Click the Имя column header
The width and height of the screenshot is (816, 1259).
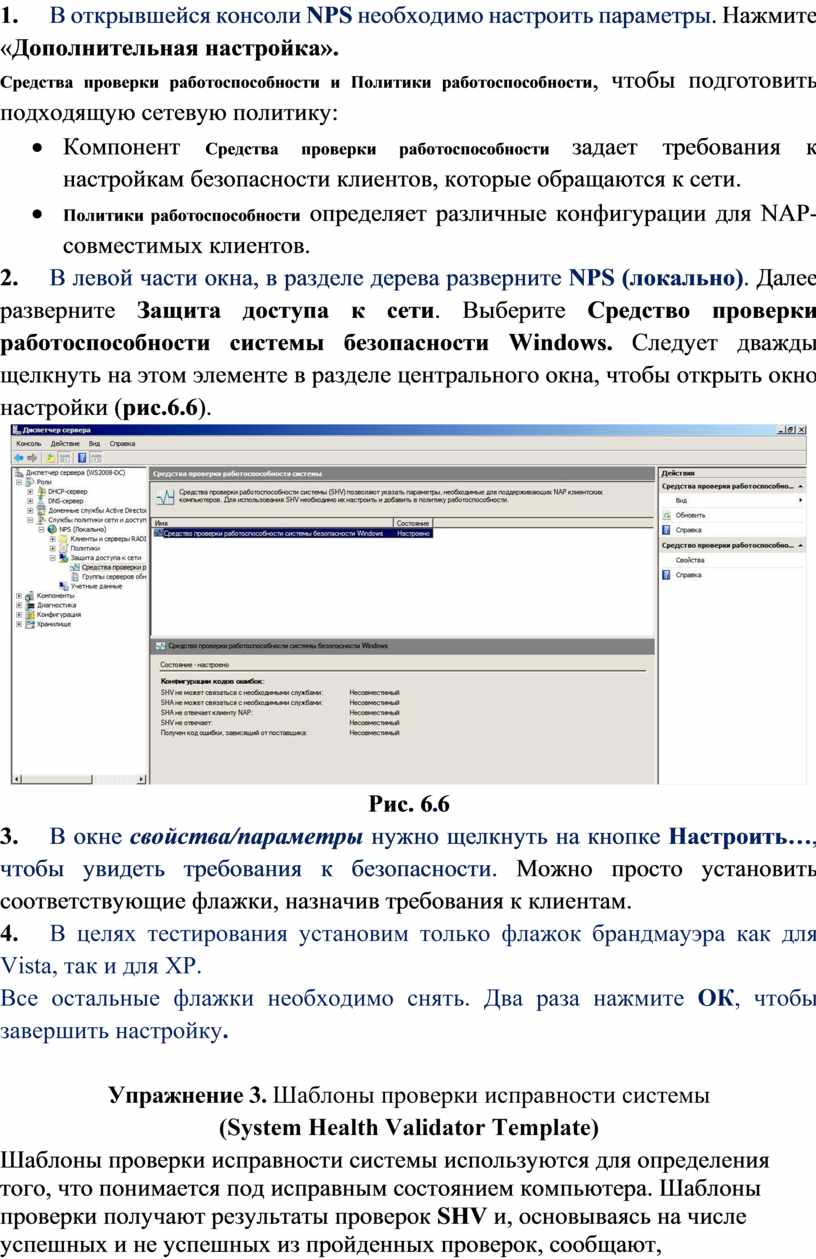[273, 523]
